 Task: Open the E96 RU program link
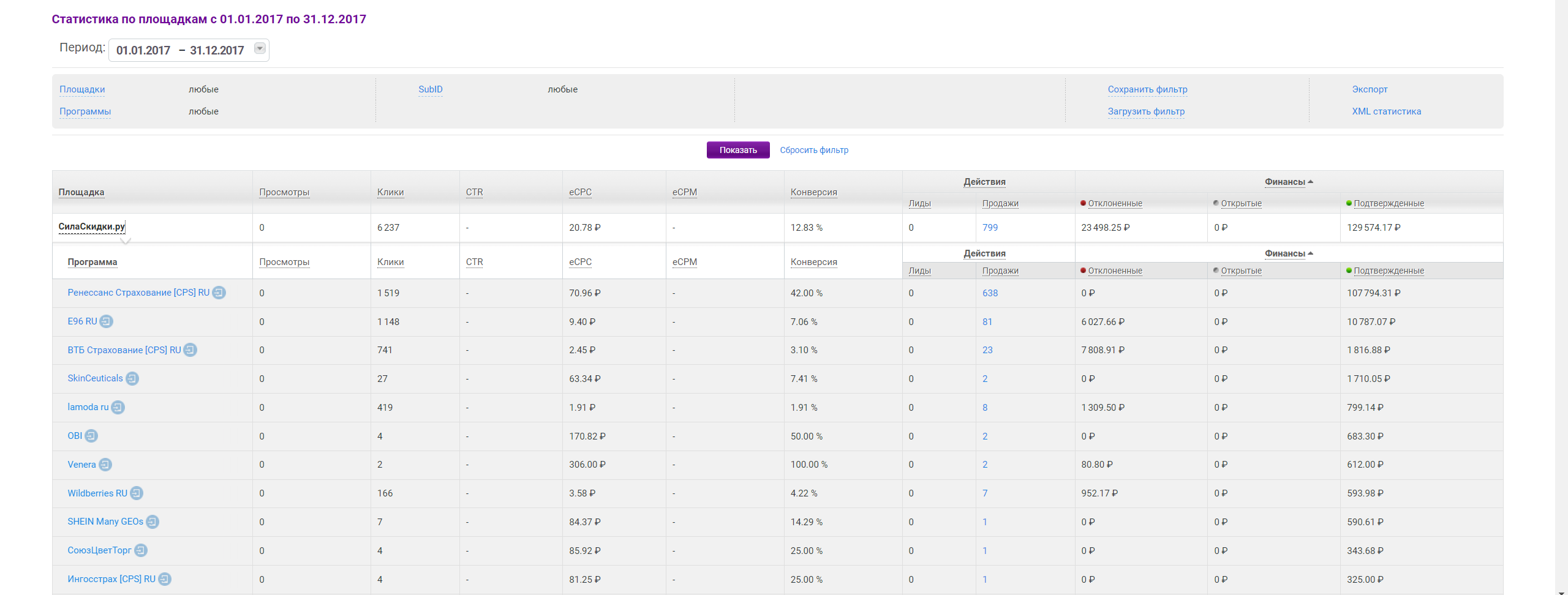click(82, 321)
